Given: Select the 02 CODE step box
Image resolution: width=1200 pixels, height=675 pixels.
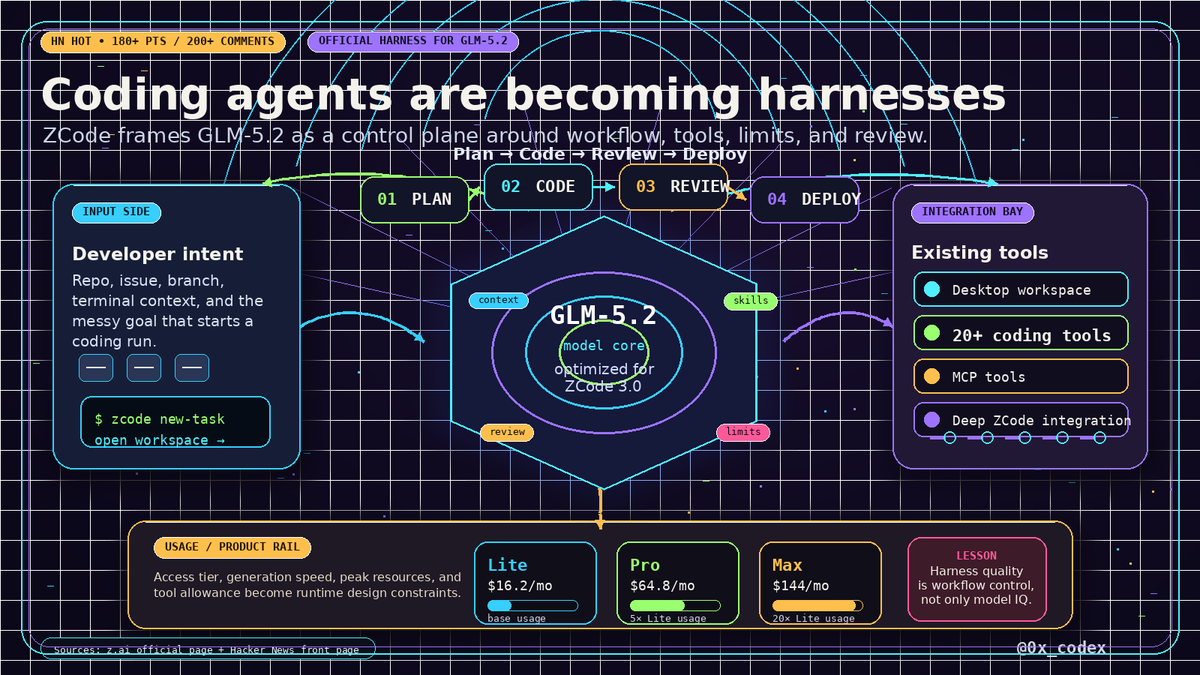Looking at the screenshot, I should (x=538, y=187).
